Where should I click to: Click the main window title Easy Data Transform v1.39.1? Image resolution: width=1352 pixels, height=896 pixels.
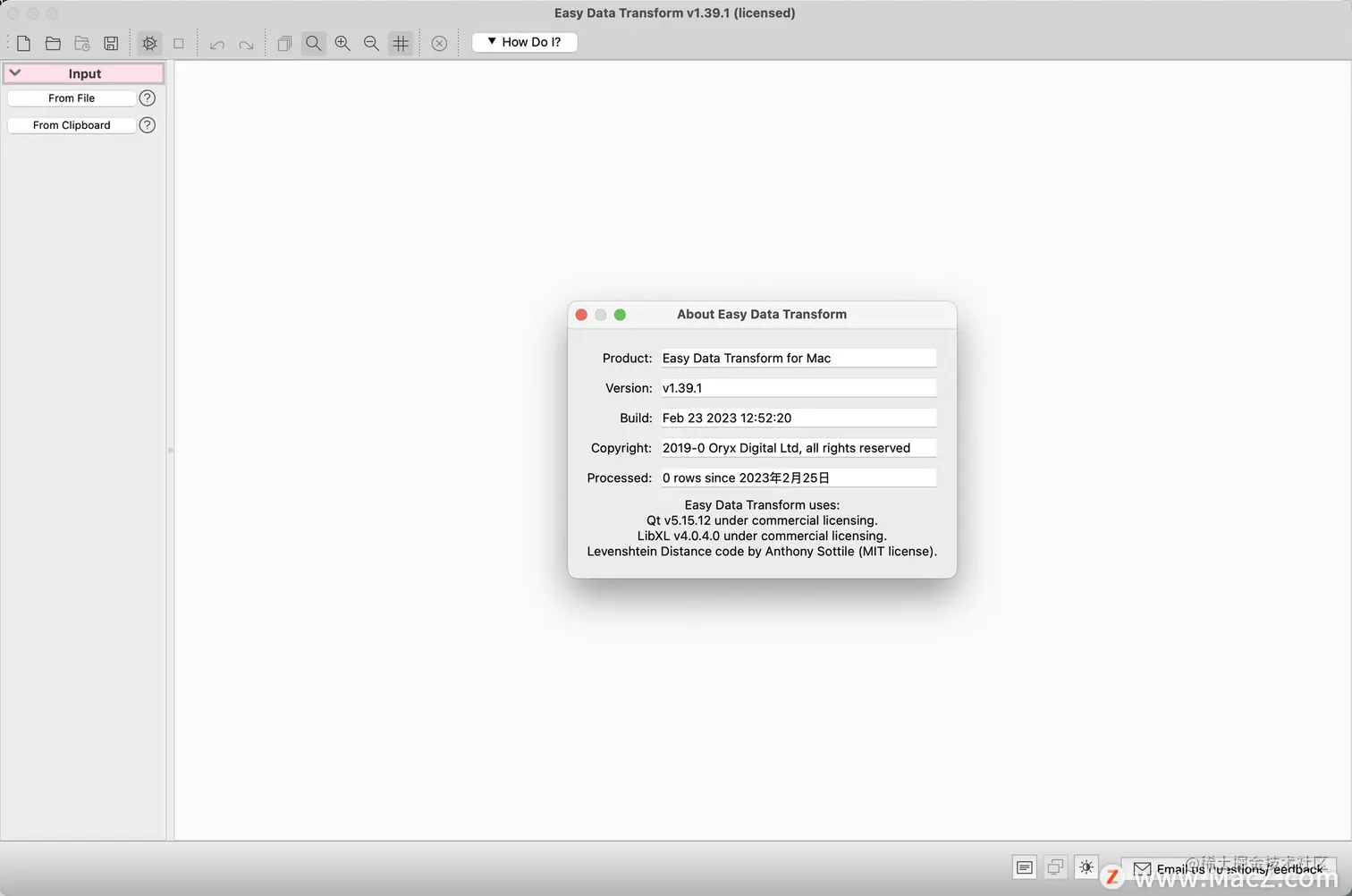tap(674, 13)
